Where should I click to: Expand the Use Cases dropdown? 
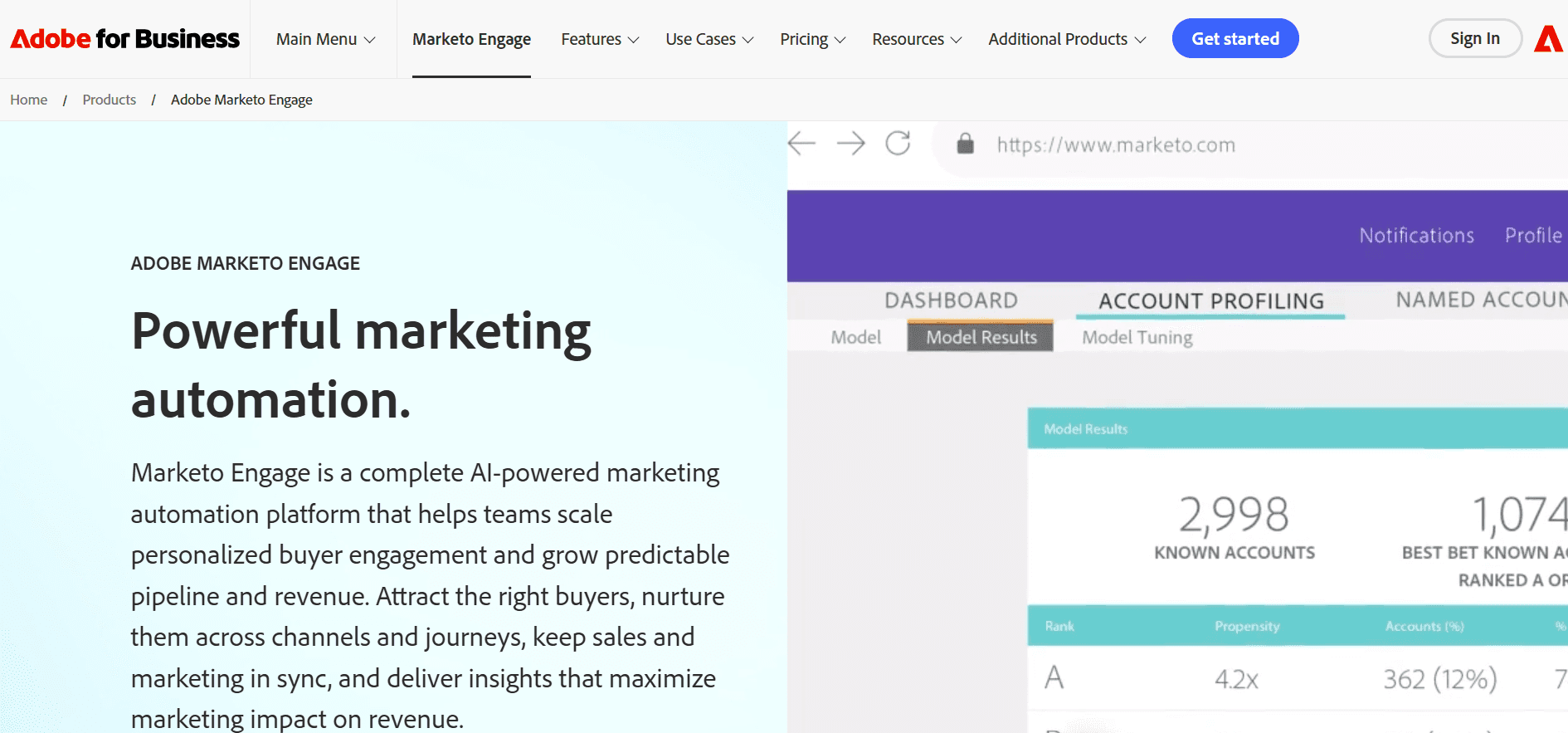[x=709, y=39]
